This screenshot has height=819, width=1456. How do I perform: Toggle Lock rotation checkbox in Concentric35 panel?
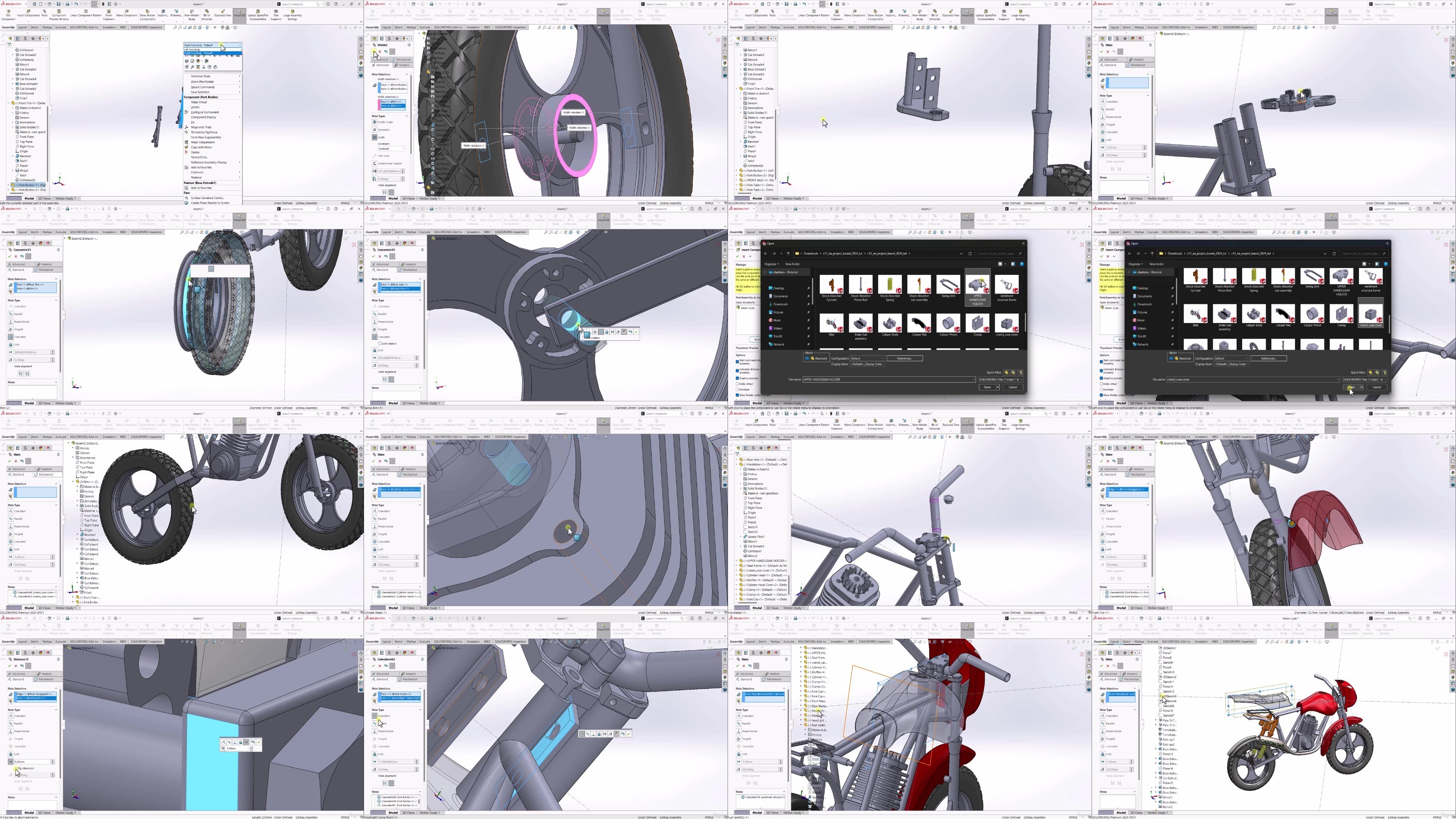(380, 344)
